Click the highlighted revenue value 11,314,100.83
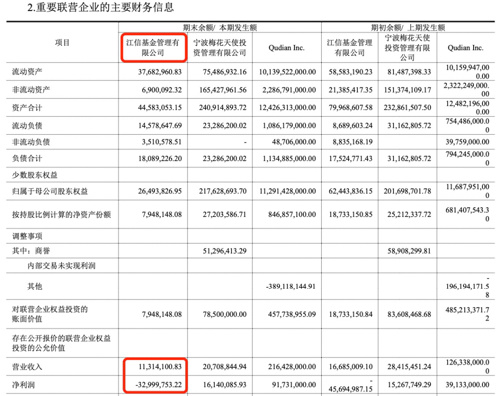Viewport: 500px width, 396px height. coord(160,367)
